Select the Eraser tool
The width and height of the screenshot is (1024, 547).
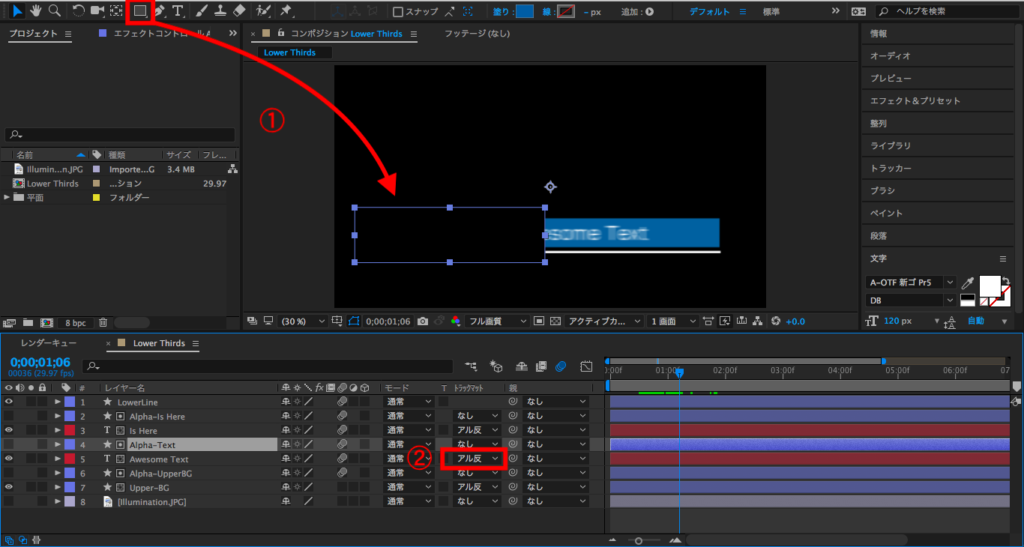(238, 11)
